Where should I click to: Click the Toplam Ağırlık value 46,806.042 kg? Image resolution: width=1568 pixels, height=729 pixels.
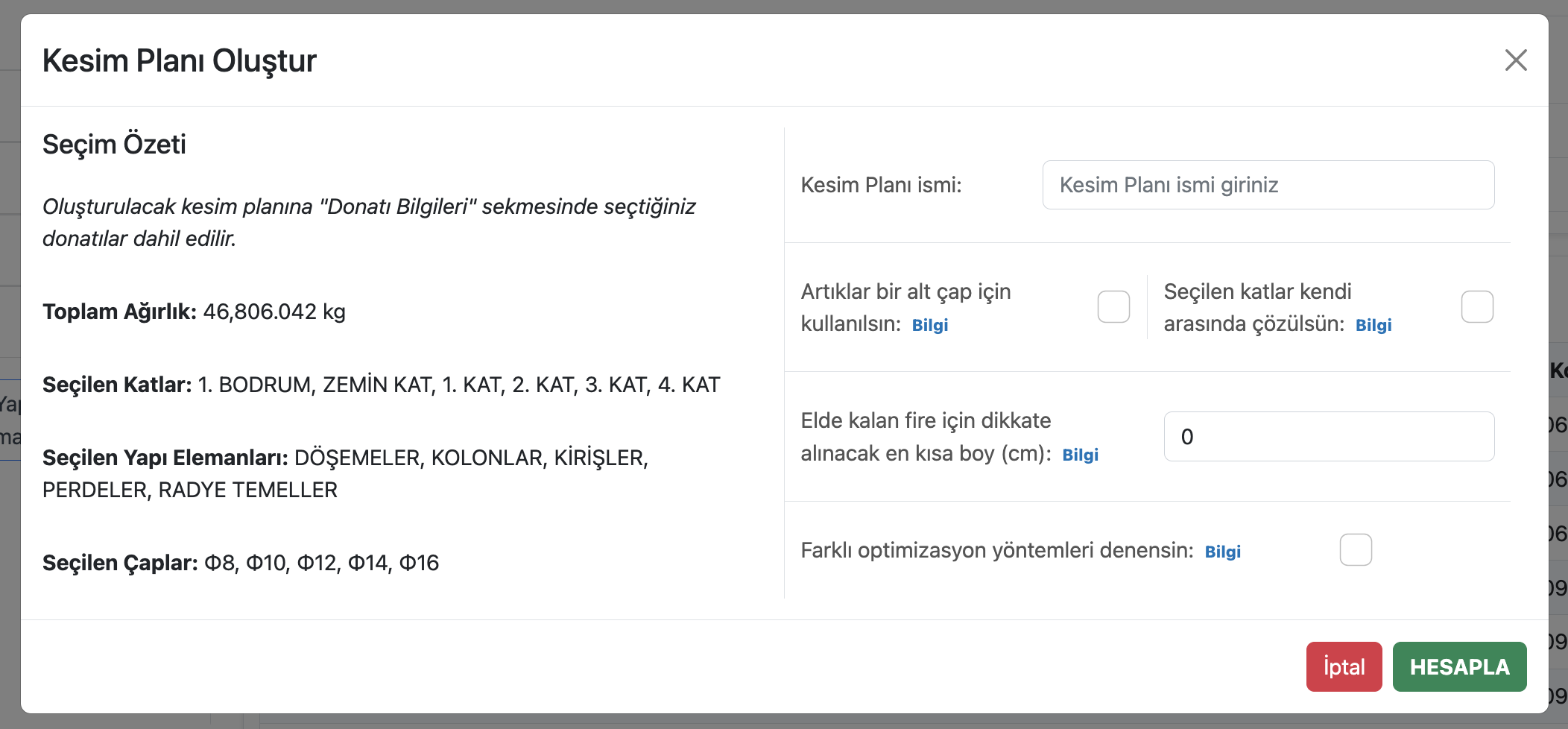(x=274, y=312)
